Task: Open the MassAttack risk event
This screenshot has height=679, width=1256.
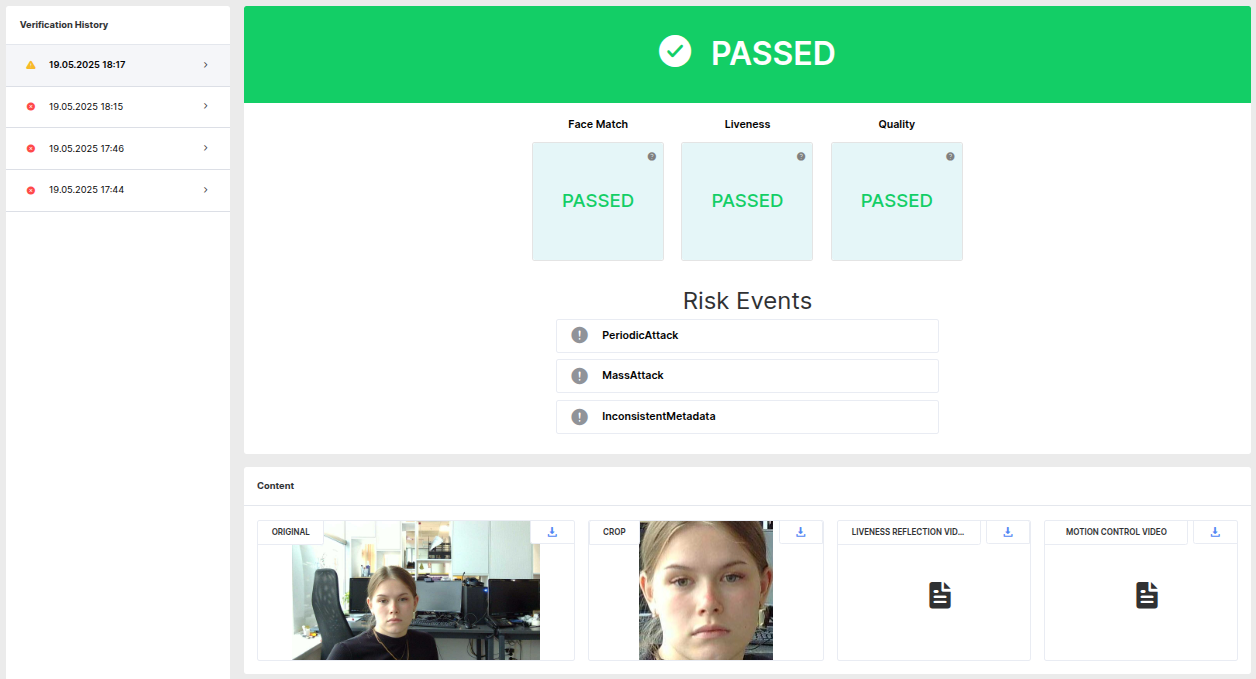Action: point(747,376)
